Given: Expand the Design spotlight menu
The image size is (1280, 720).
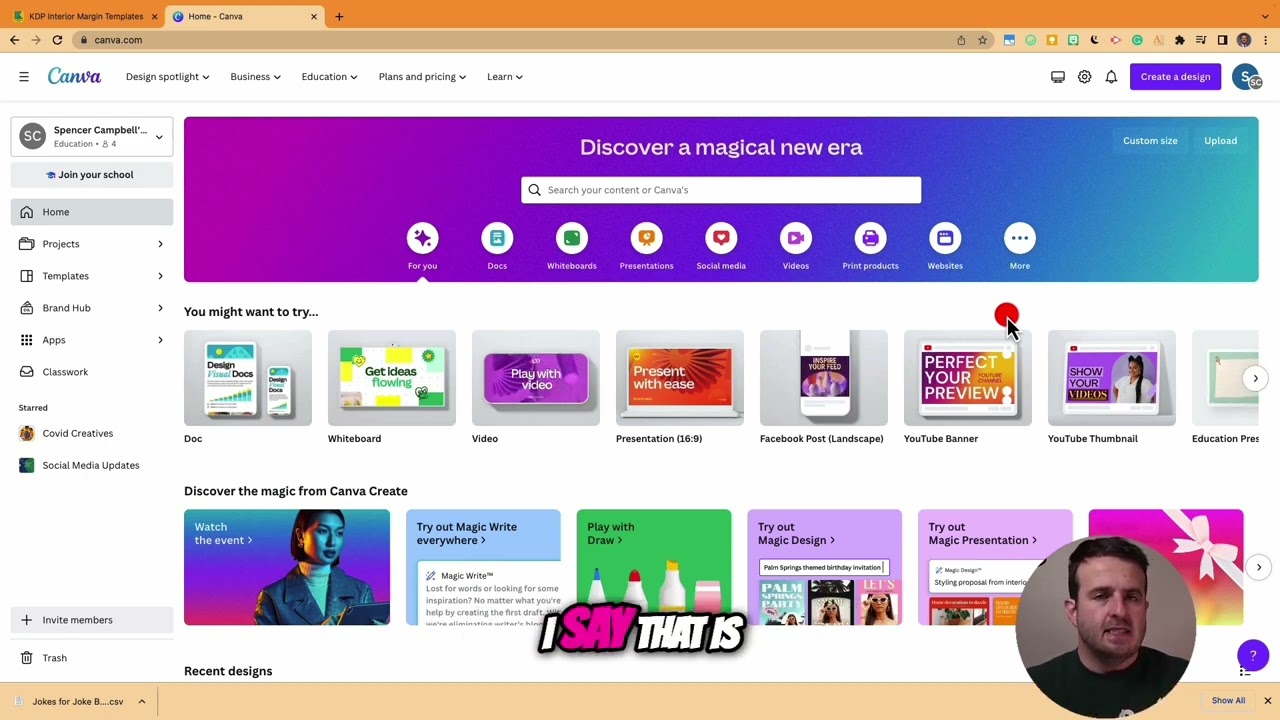Looking at the screenshot, I should coord(167,77).
